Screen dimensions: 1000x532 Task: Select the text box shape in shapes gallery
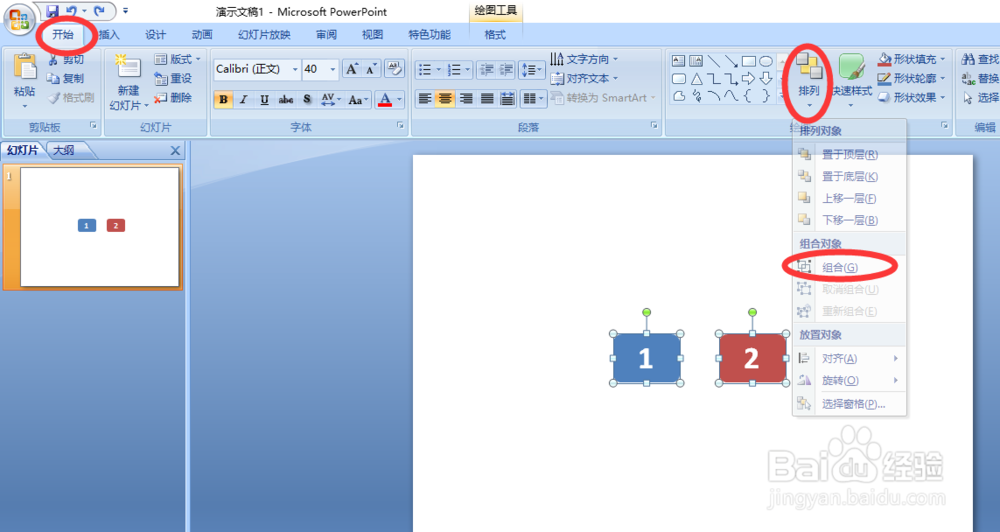pyautogui.click(x=679, y=61)
